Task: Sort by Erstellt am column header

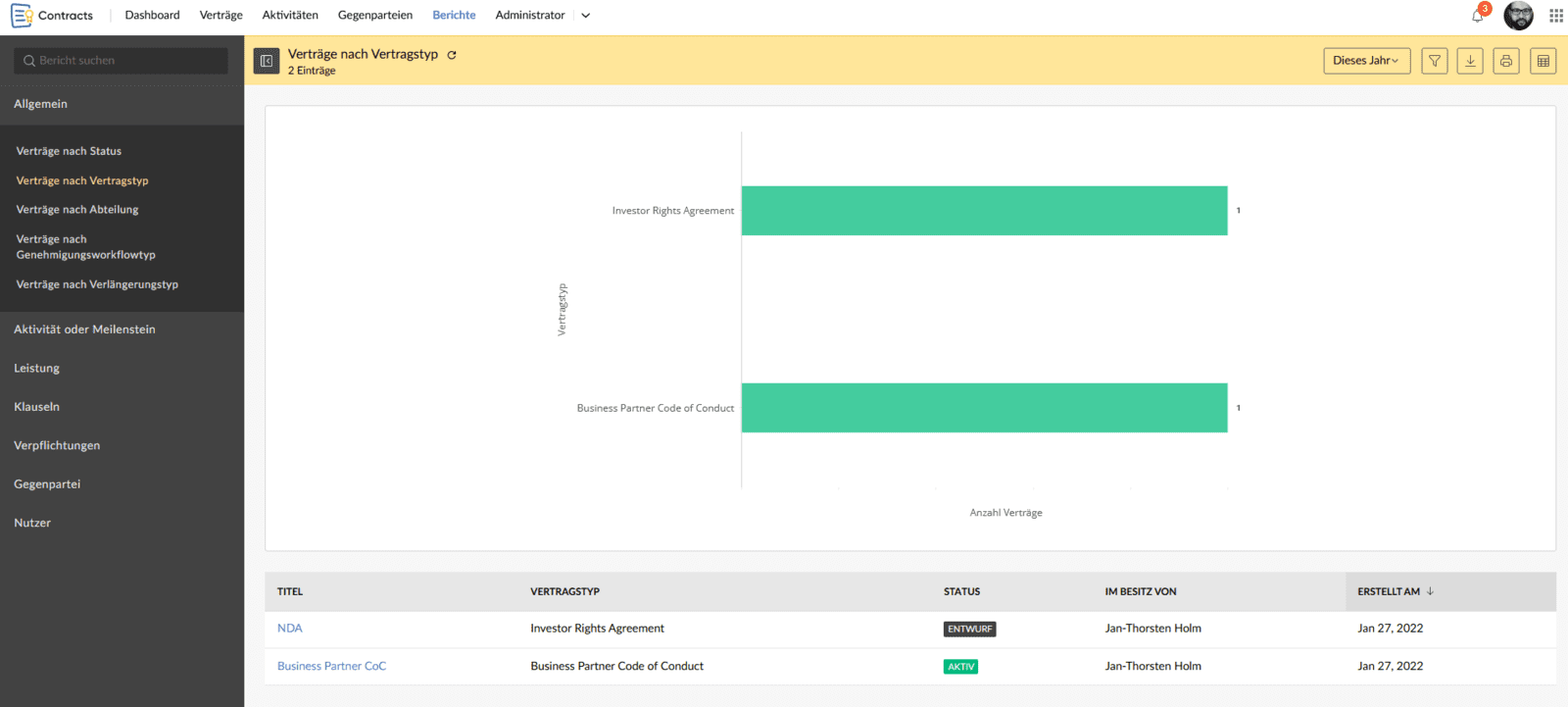Action: pos(1388,591)
